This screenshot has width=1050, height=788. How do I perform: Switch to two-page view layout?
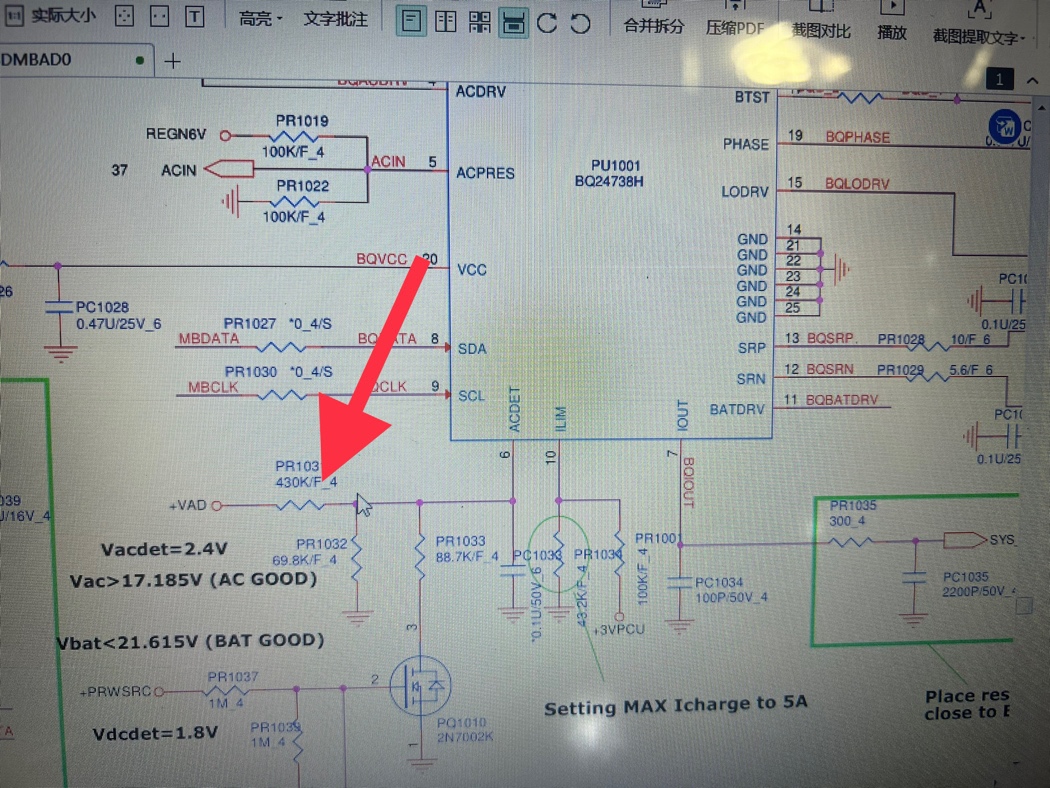click(445, 21)
